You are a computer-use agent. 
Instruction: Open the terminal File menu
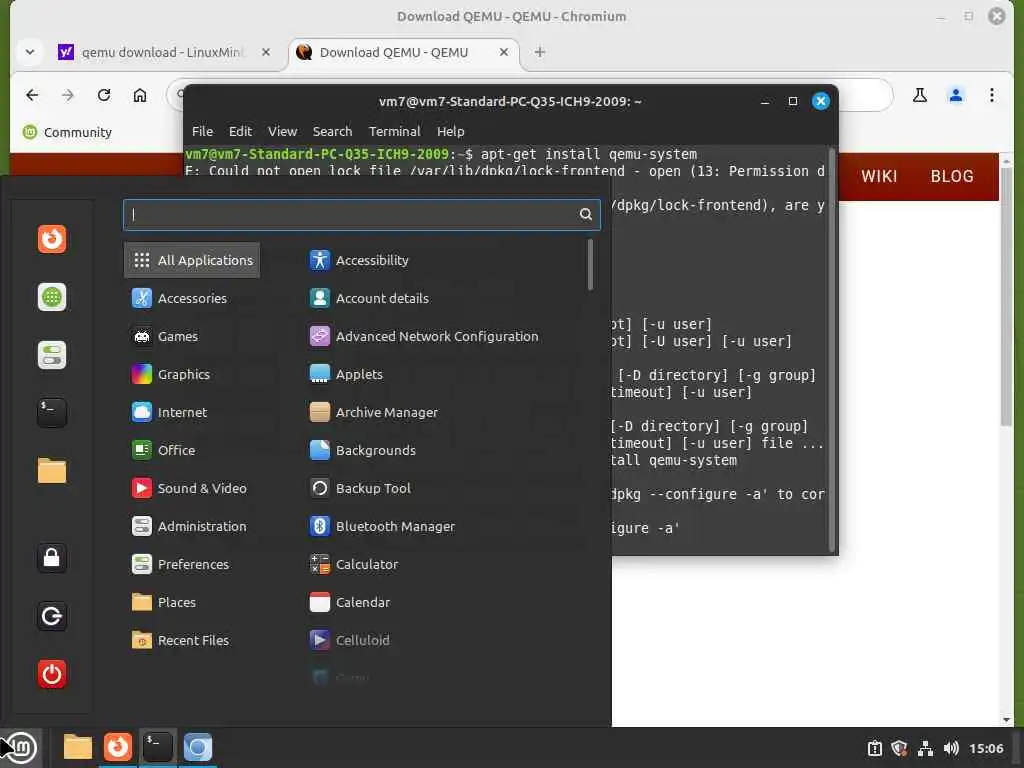[x=202, y=131]
